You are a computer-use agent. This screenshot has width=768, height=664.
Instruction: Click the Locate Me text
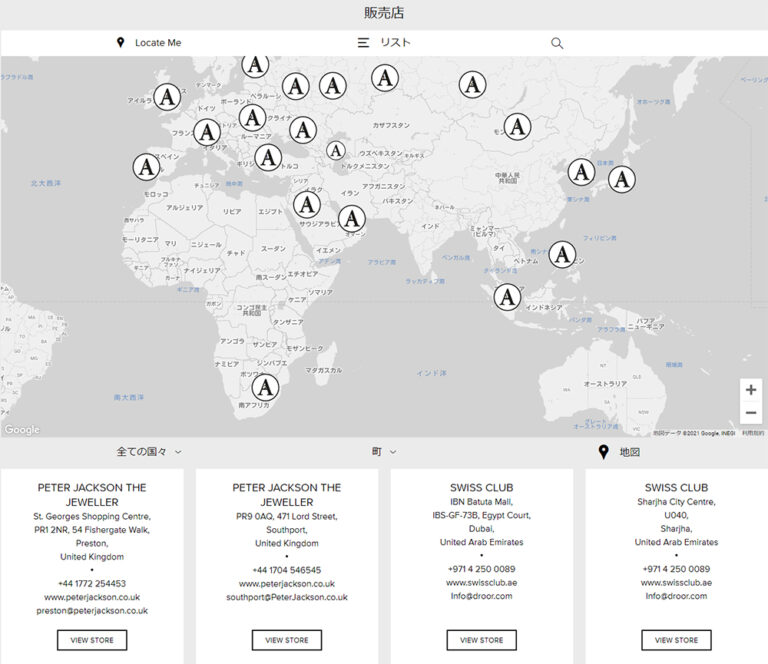pyautogui.click(x=158, y=43)
